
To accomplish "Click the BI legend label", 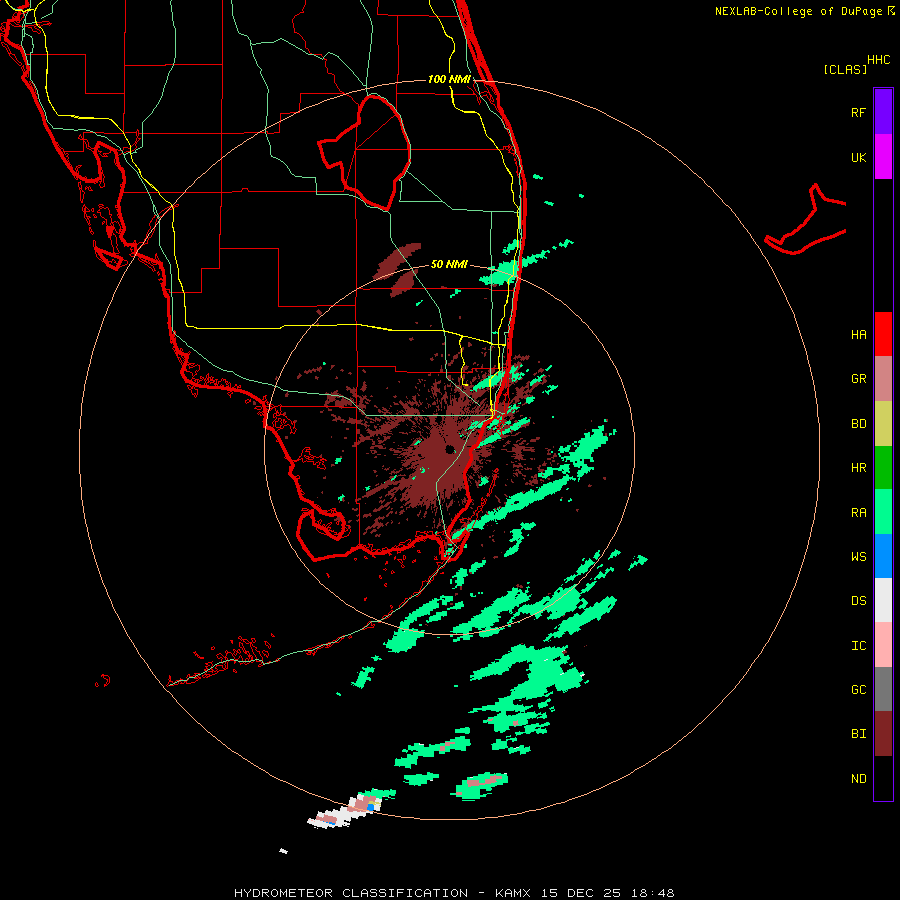I will pyautogui.click(x=858, y=734).
